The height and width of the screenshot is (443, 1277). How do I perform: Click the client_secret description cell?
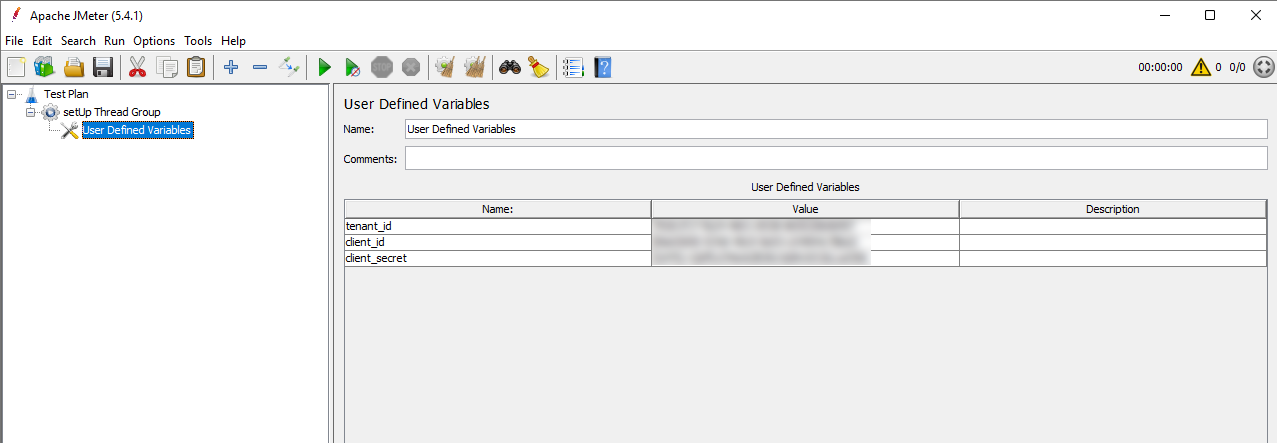click(1113, 258)
